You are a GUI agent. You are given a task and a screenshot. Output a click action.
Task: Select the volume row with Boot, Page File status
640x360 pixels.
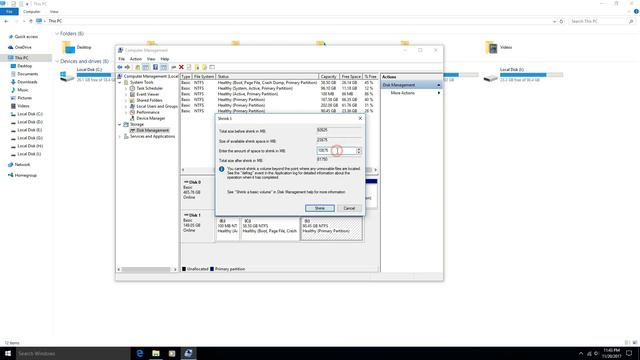coord(279,82)
